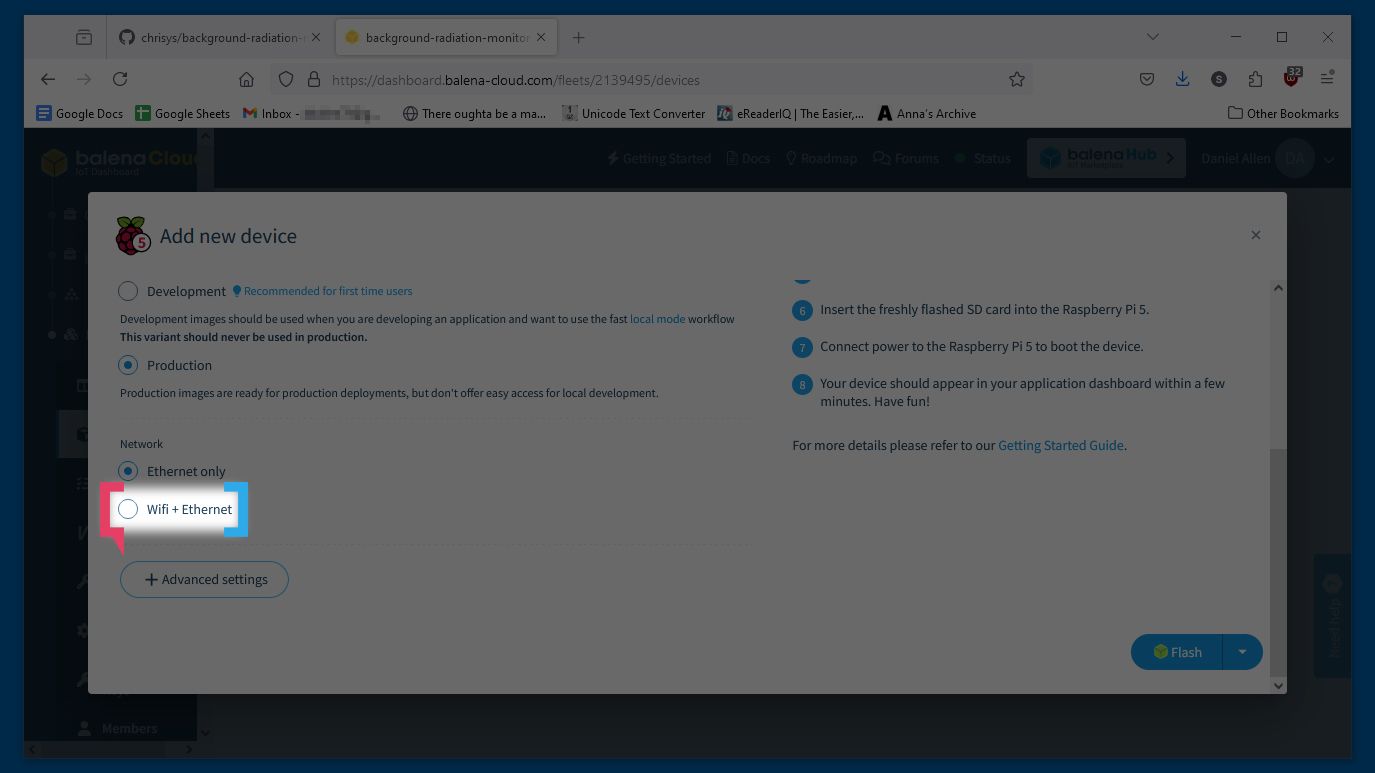The width and height of the screenshot is (1375, 773).
Task: Open Other Bookmarks folder
Action: [x=1283, y=113]
